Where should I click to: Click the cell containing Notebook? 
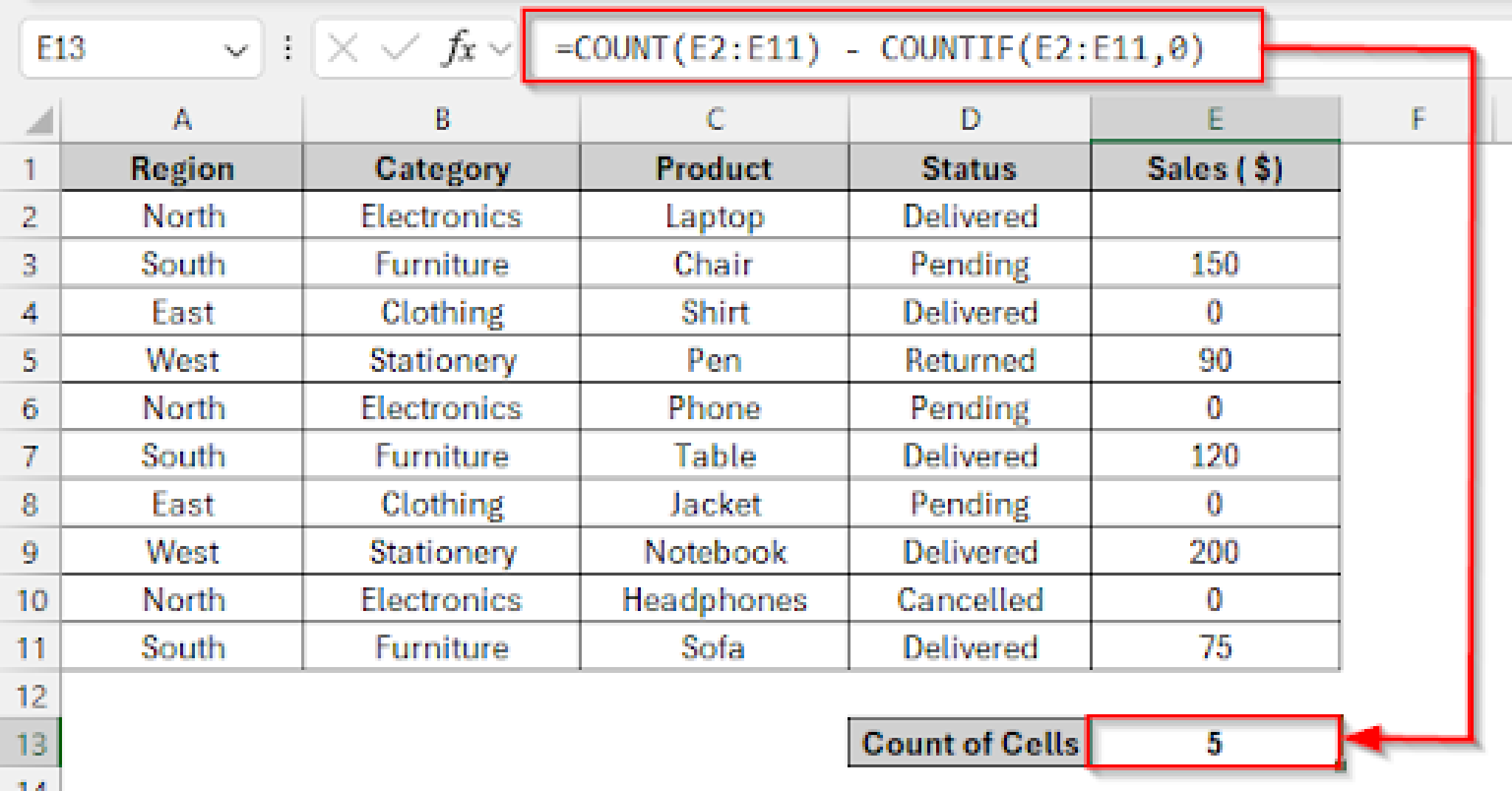click(713, 551)
